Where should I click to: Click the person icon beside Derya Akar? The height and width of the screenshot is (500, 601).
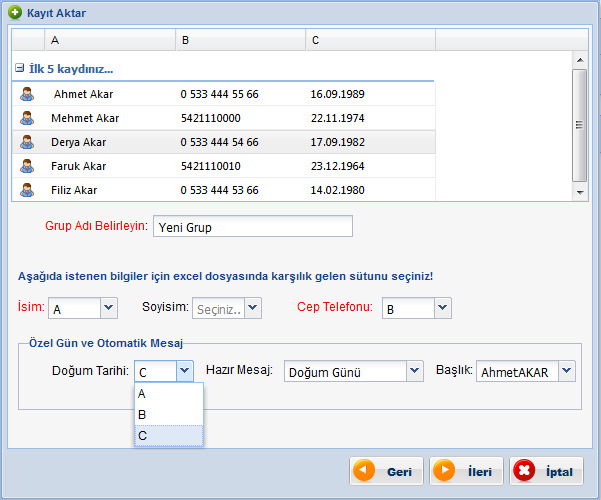tap(27, 142)
